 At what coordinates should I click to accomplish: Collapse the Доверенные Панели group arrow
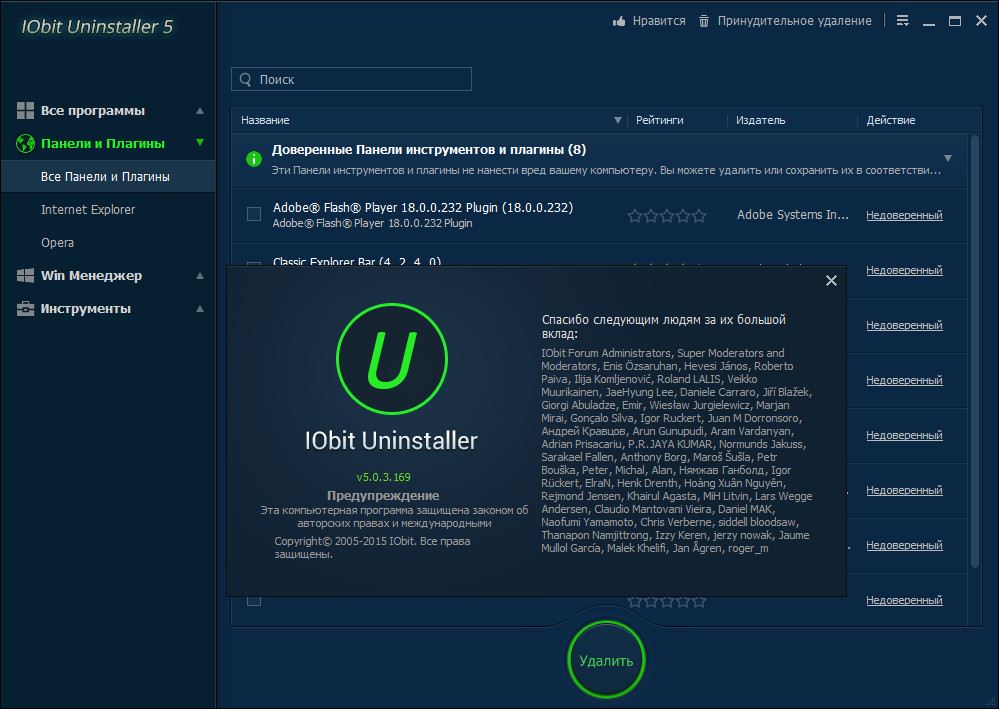[x=947, y=158]
